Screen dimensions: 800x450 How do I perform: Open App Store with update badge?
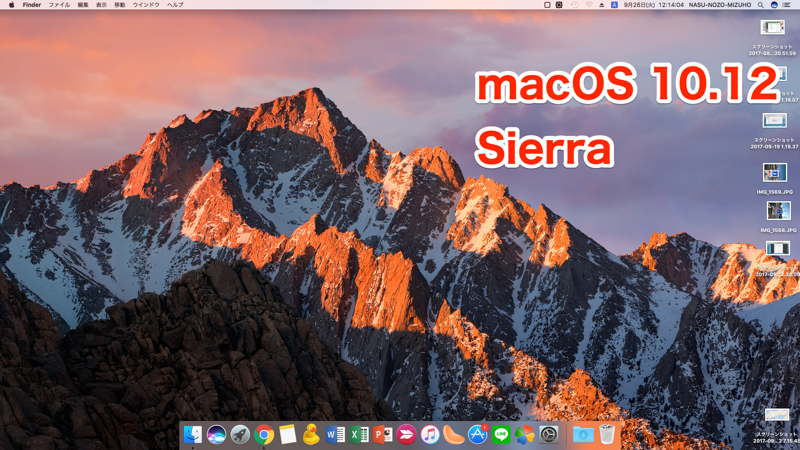(x=478, y=435)
